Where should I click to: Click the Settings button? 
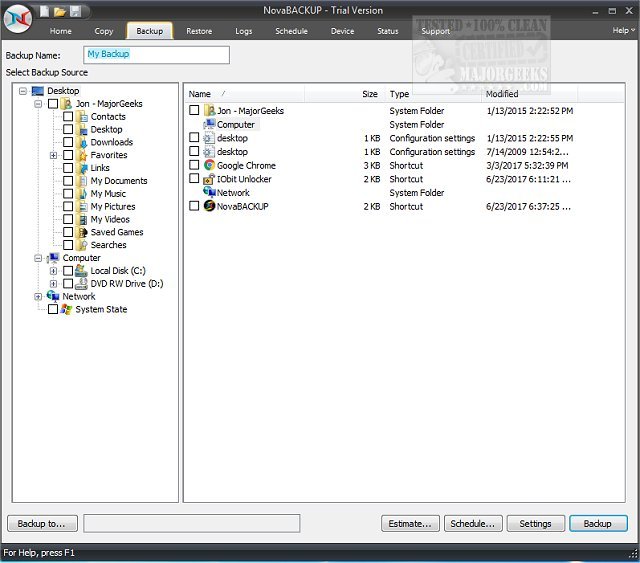point(536,523)
